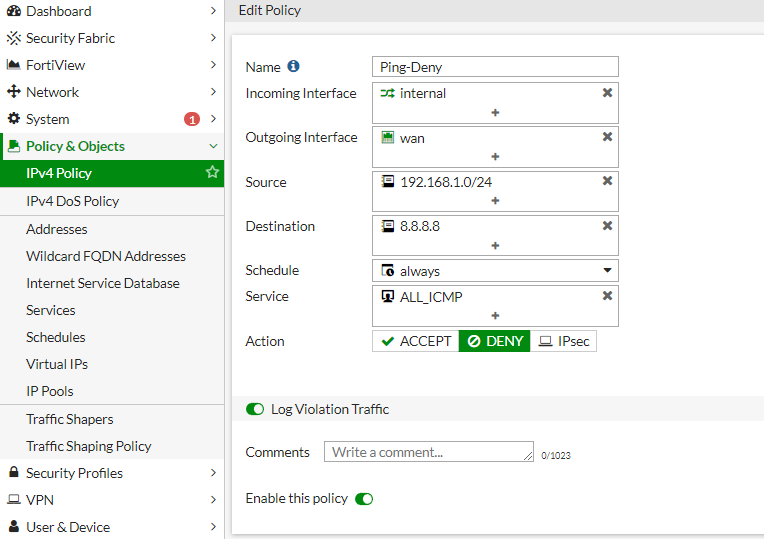
Task: Add another Incoming Interface with plus
Action: tap(495, 113)
